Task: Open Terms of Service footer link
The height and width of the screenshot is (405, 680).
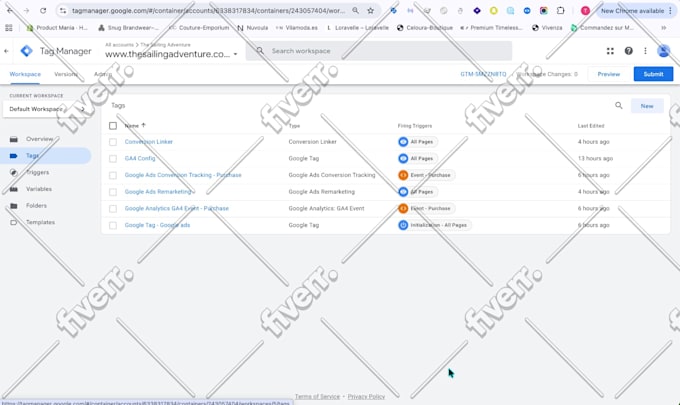Action: coord(317,396)
